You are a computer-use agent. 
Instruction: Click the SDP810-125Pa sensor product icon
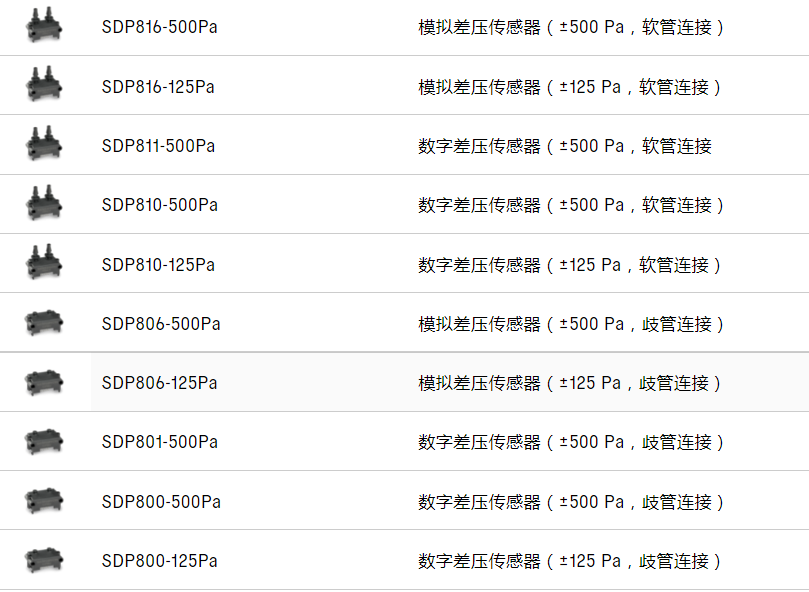[x=43, y=263]
